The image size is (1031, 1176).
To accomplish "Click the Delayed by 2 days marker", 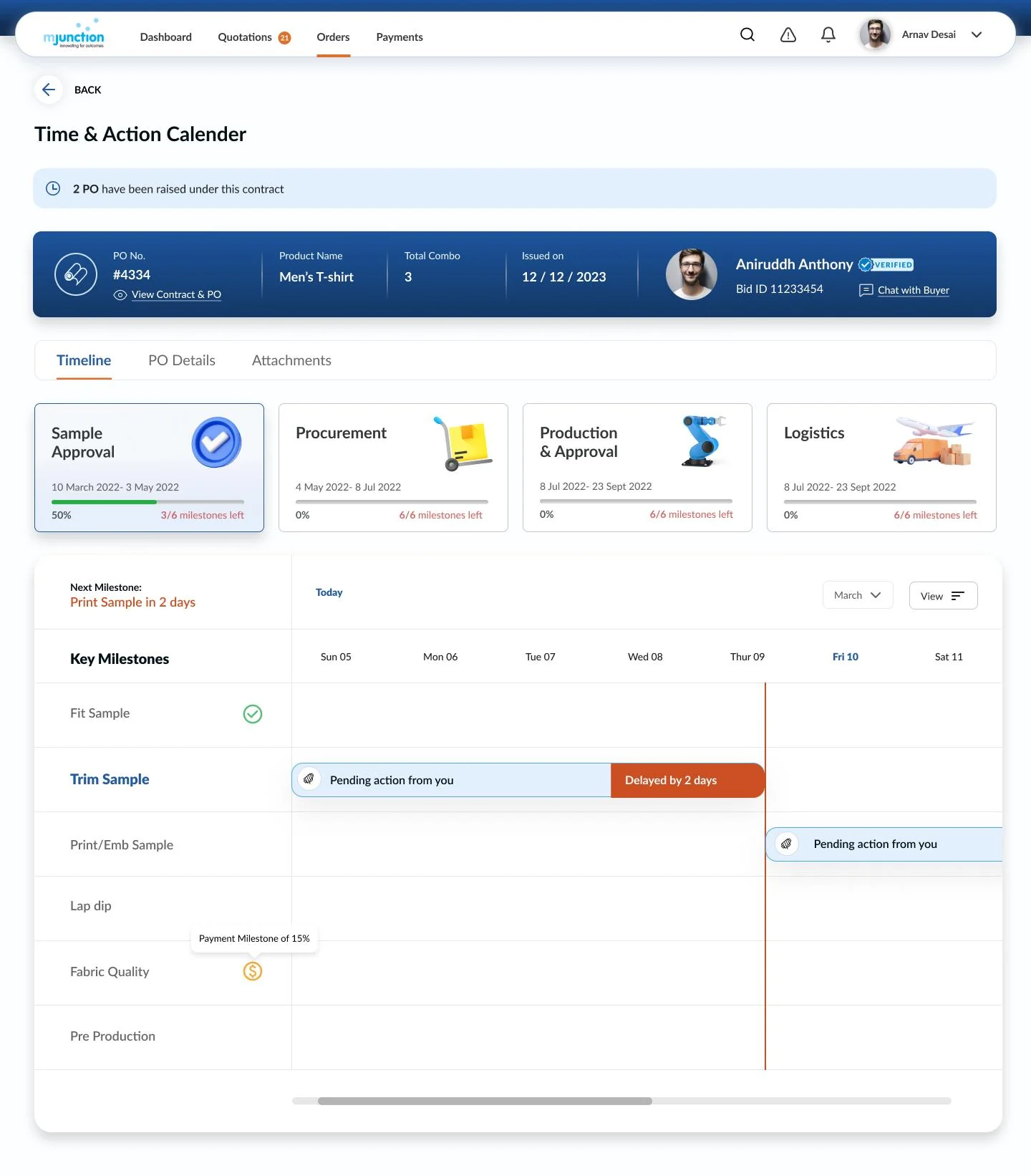I will click(687, 780).
